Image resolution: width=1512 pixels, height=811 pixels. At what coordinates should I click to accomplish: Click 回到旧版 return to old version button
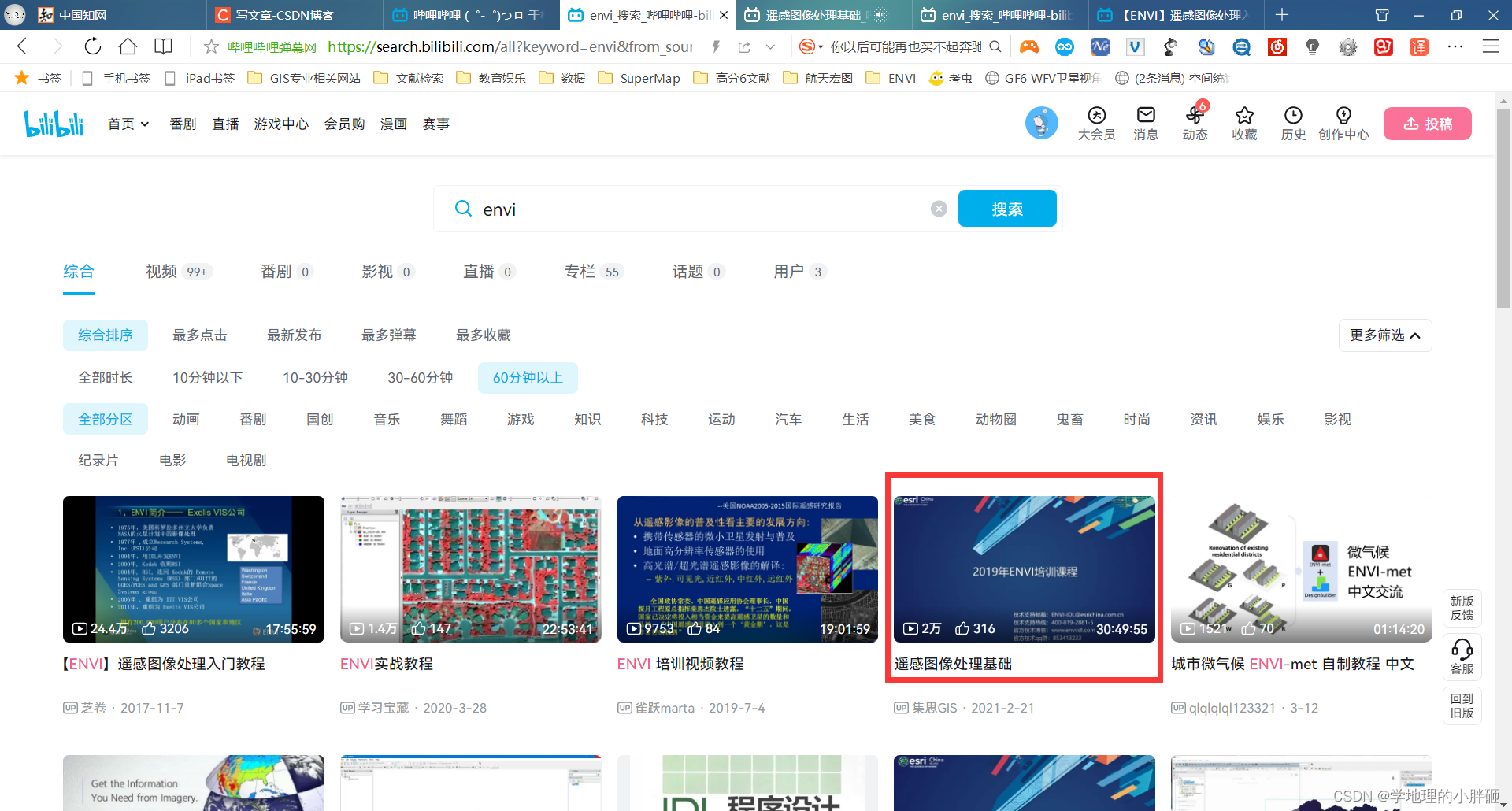[x=1462, y=705]
